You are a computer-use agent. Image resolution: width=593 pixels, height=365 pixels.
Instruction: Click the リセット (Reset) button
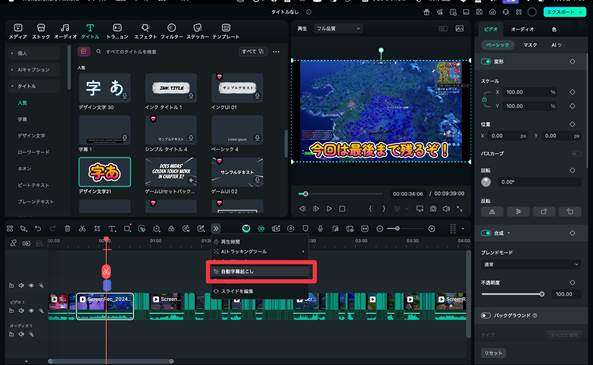point(494,353)
